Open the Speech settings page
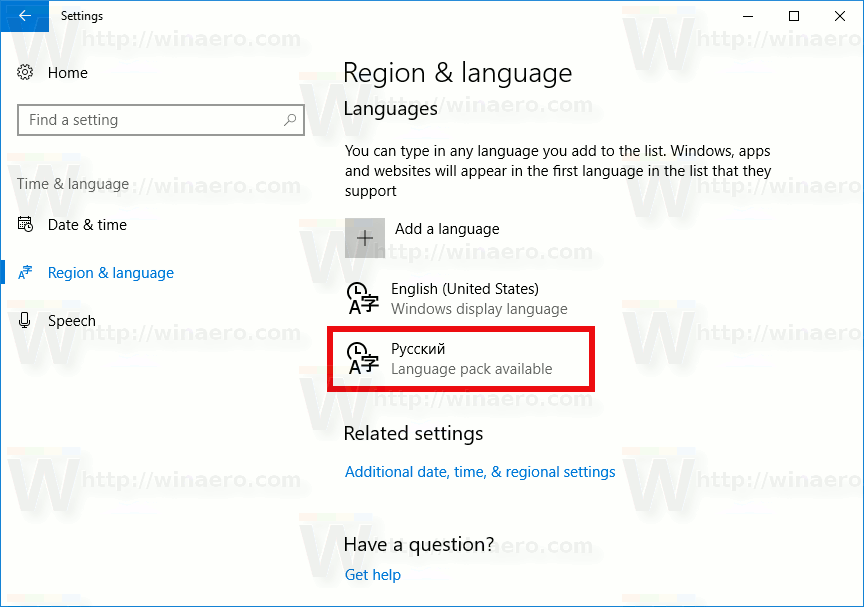The height and width of the screenshot is (607, 864). (x=71, y=320)
